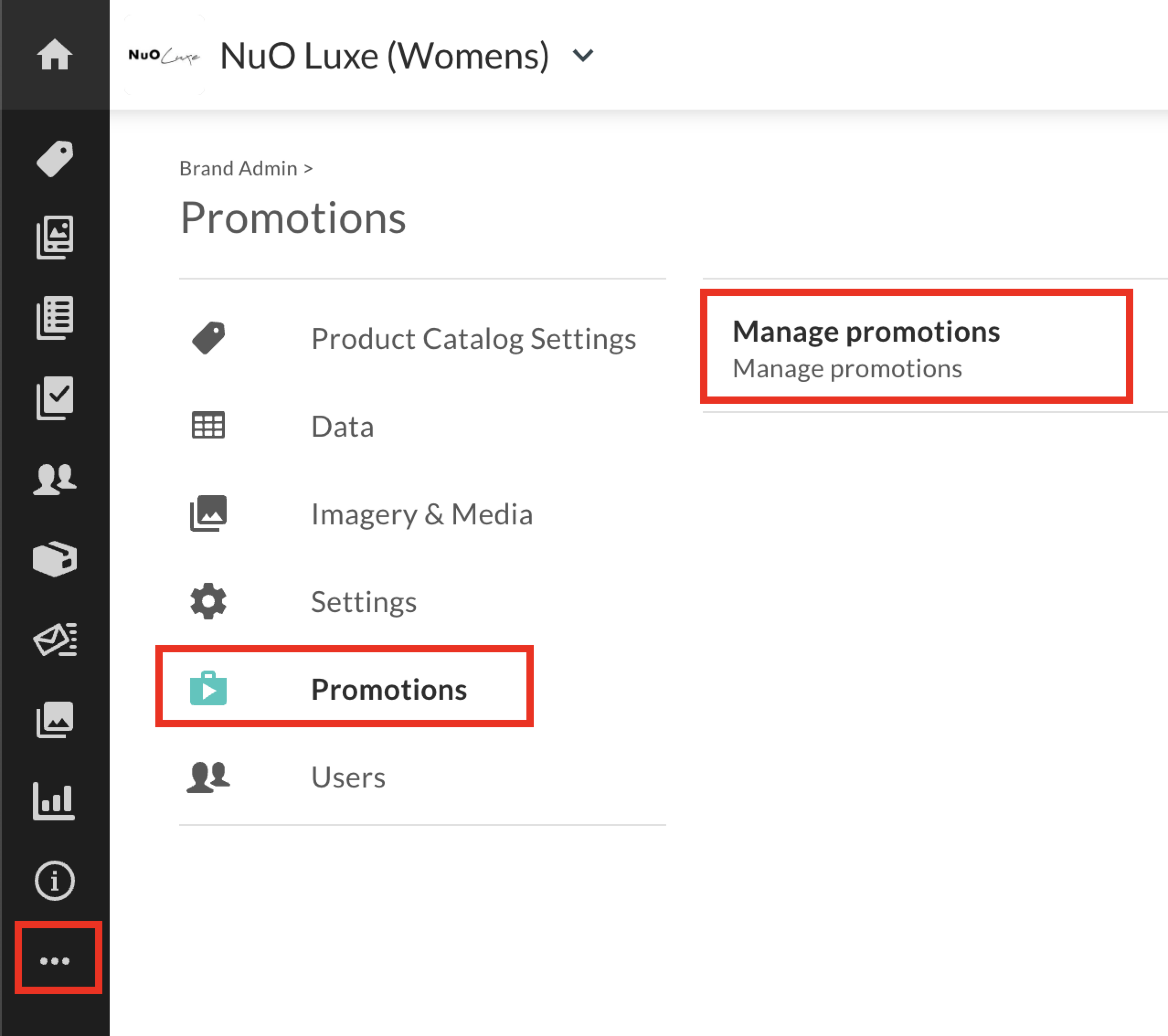
Task: Open the image documents sidebar icon
Action: click(x=55, y=237)
